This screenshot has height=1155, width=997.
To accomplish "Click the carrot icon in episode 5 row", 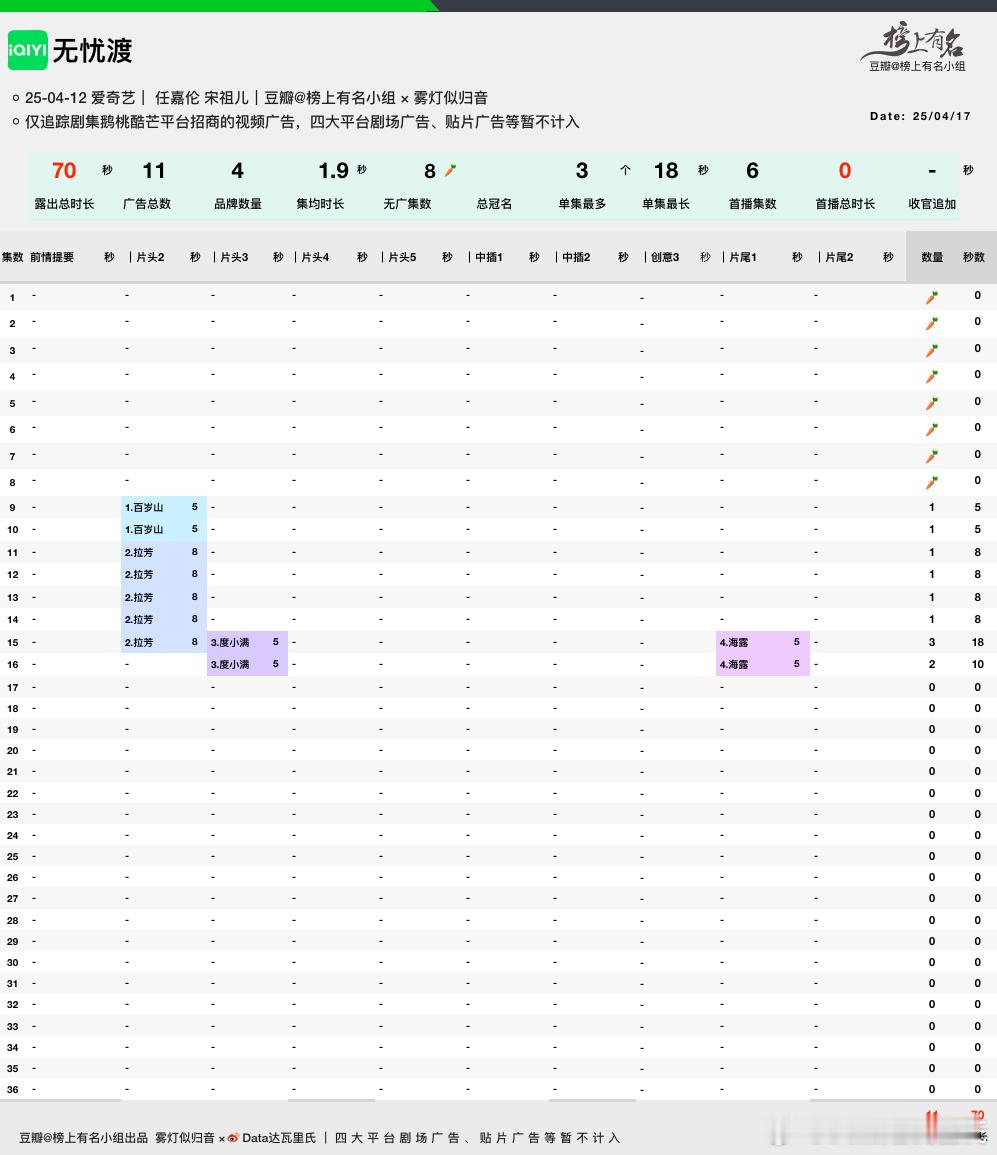I will (x=931, y=403).
